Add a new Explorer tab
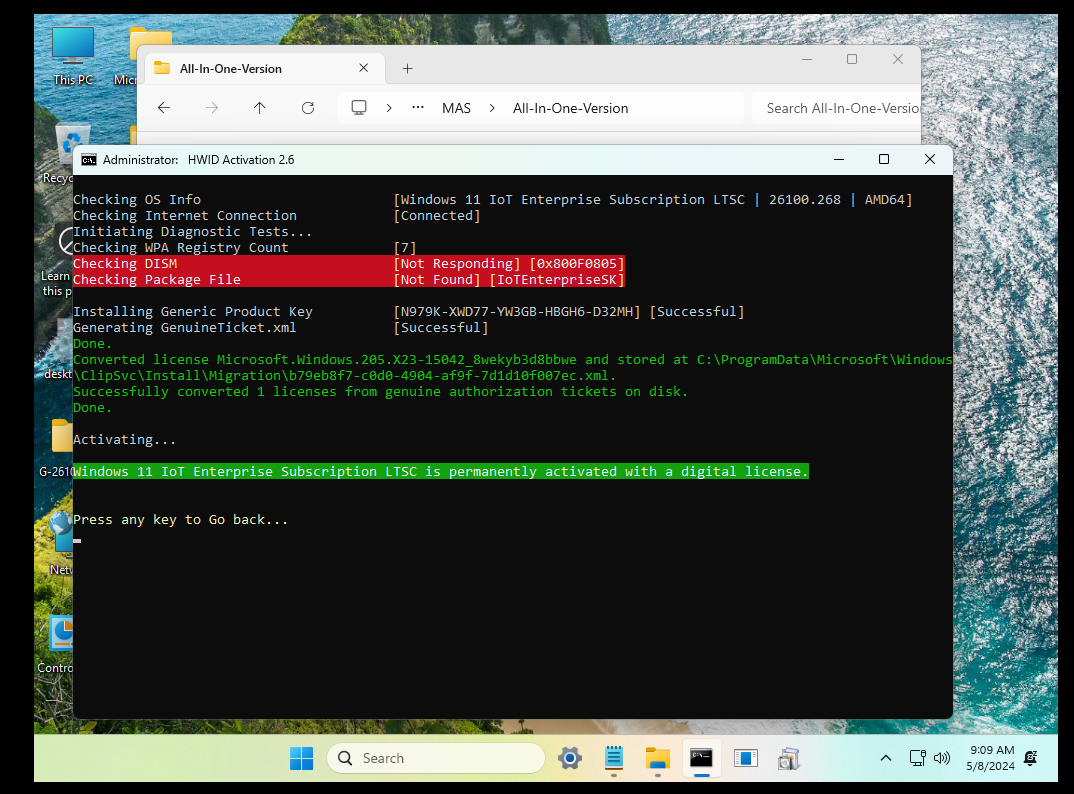 408,69
